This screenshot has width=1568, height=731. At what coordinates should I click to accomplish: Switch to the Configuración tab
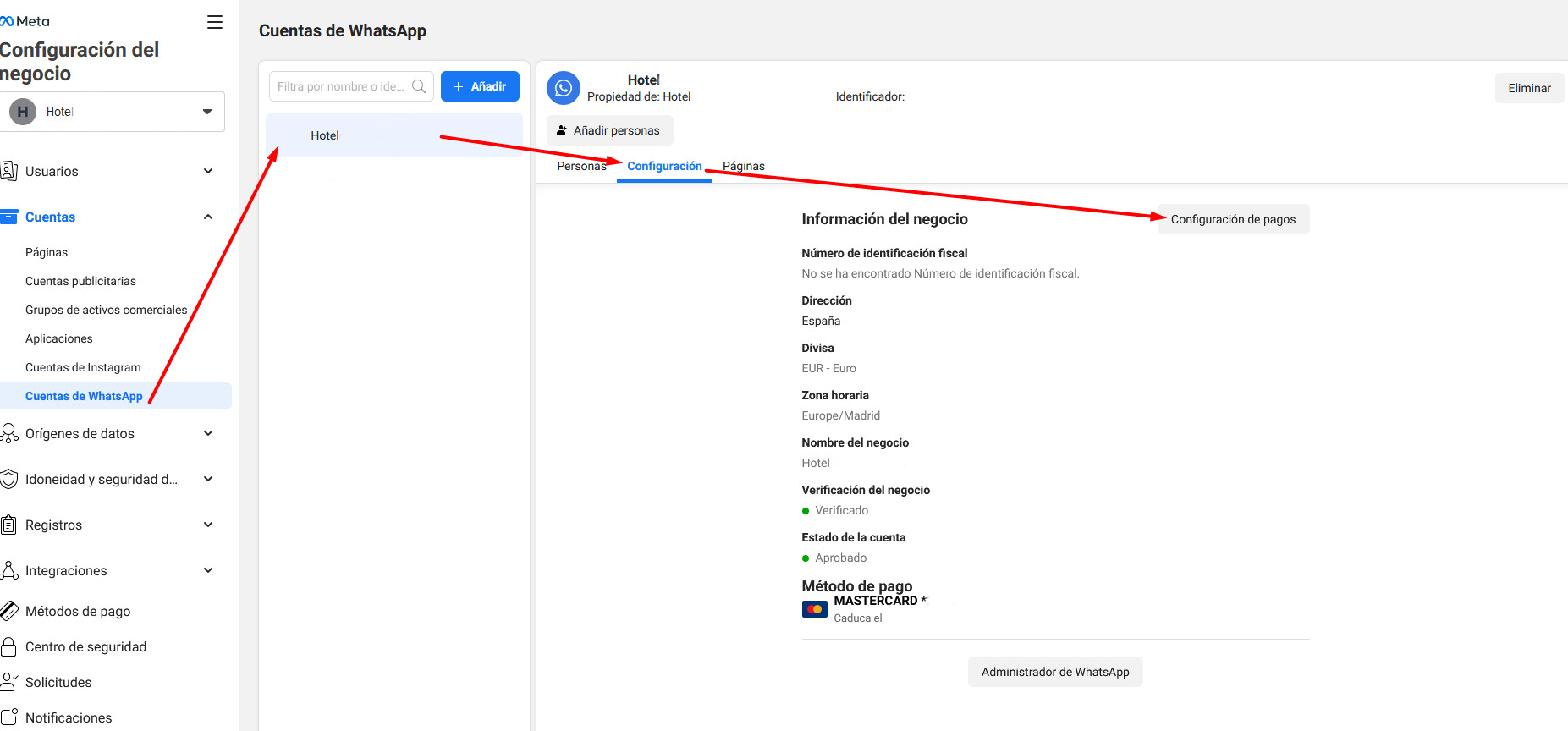click(664, 166)
